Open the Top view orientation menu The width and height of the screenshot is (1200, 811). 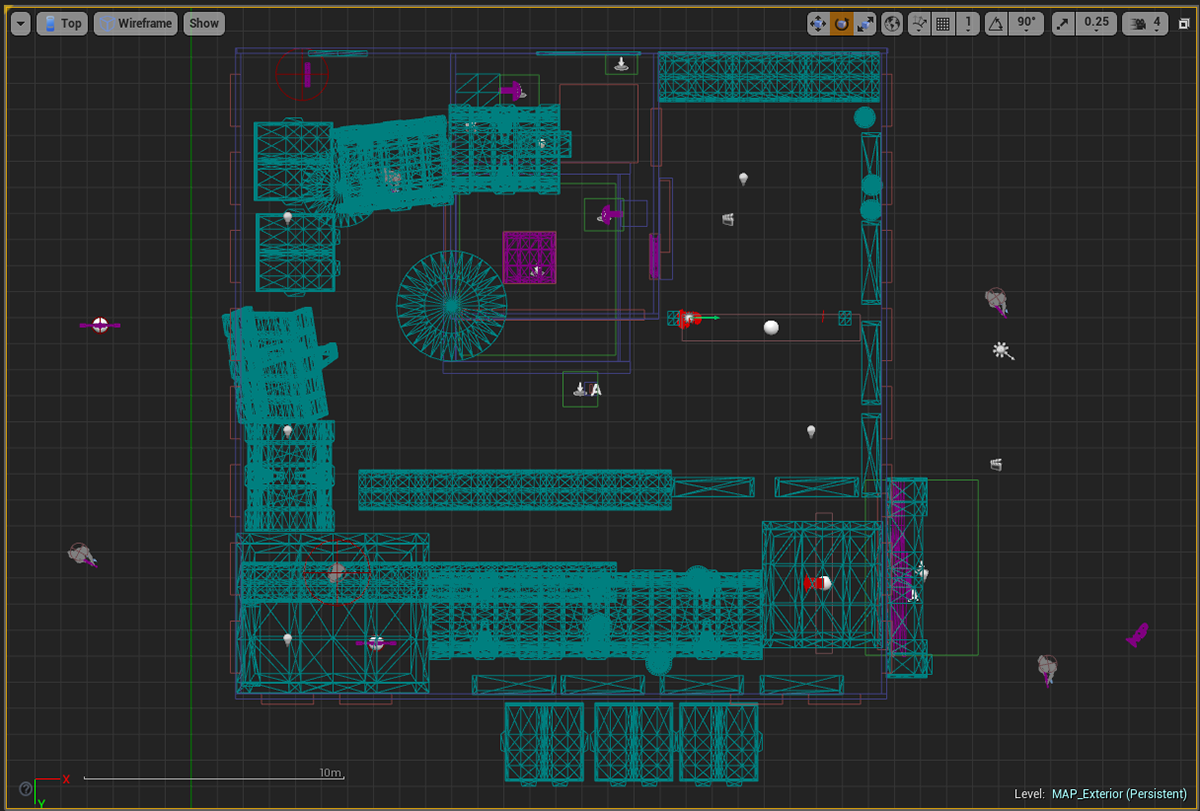(x=62, y=23)
